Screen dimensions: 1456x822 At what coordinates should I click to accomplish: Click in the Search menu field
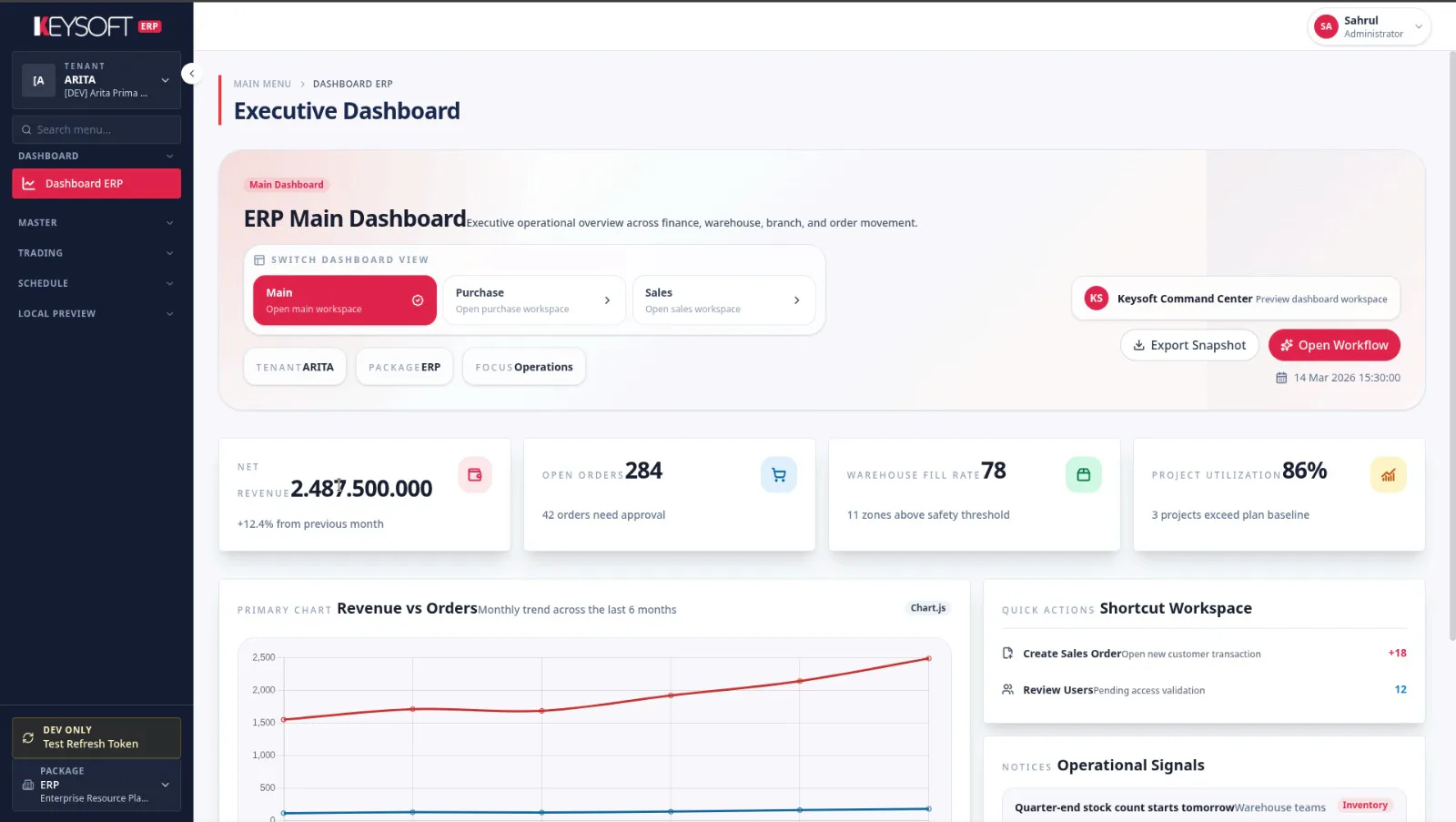[96, 130]
